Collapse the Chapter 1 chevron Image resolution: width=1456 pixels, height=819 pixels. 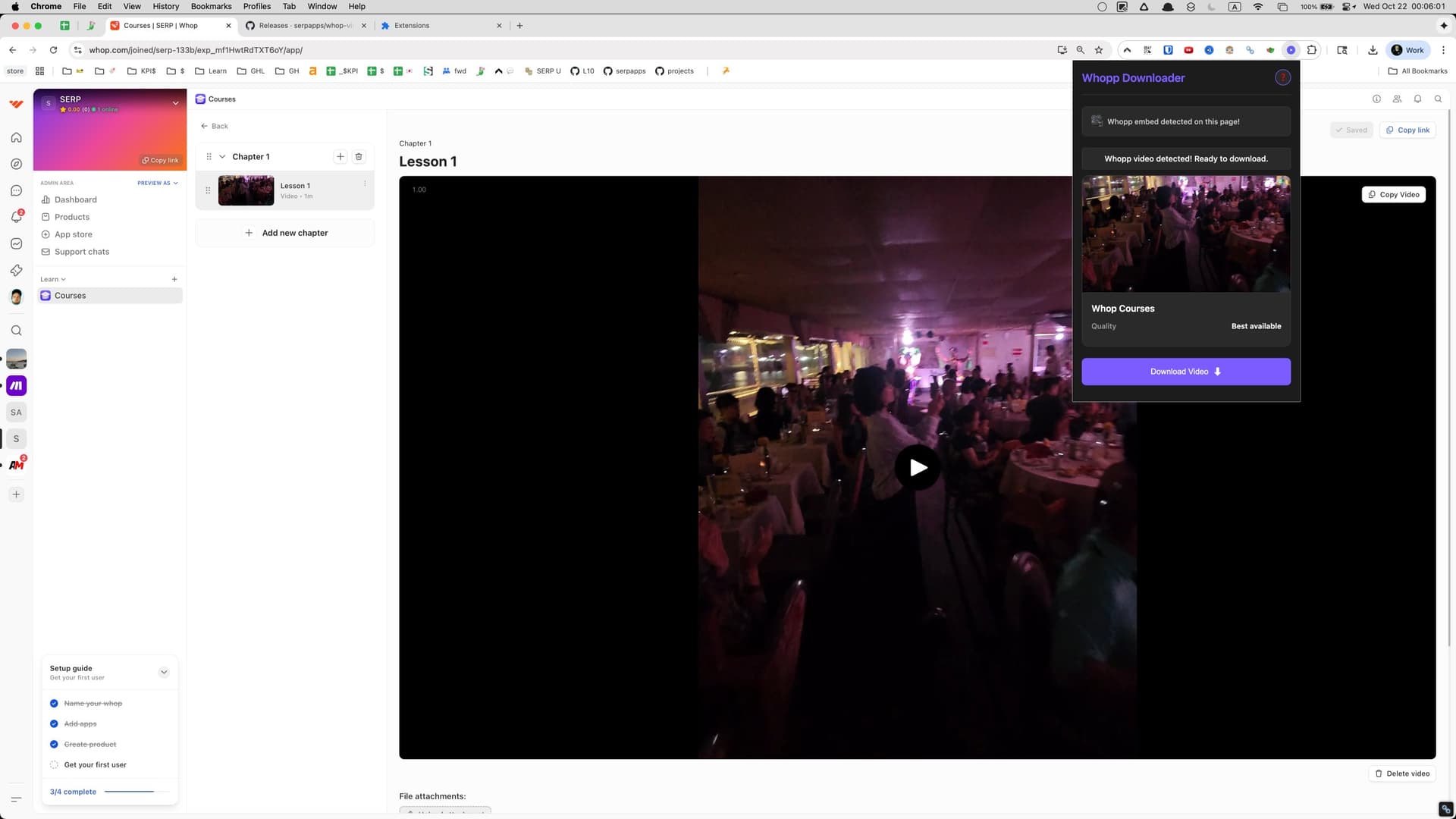click(223, 156)
